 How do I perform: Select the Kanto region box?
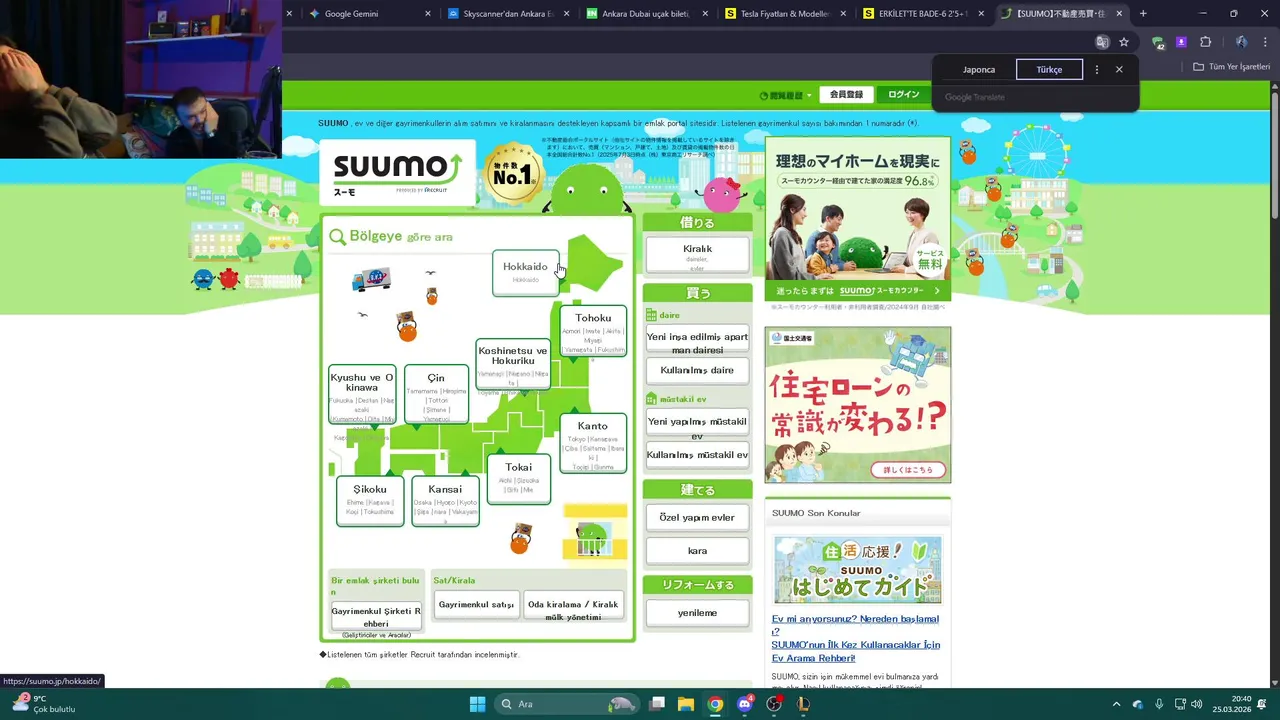593,443
